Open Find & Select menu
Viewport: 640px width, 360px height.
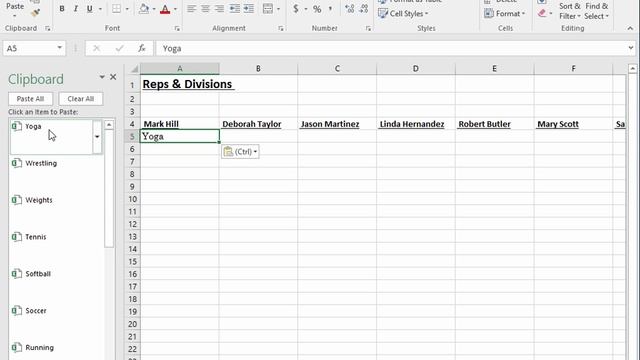point(596,11)
